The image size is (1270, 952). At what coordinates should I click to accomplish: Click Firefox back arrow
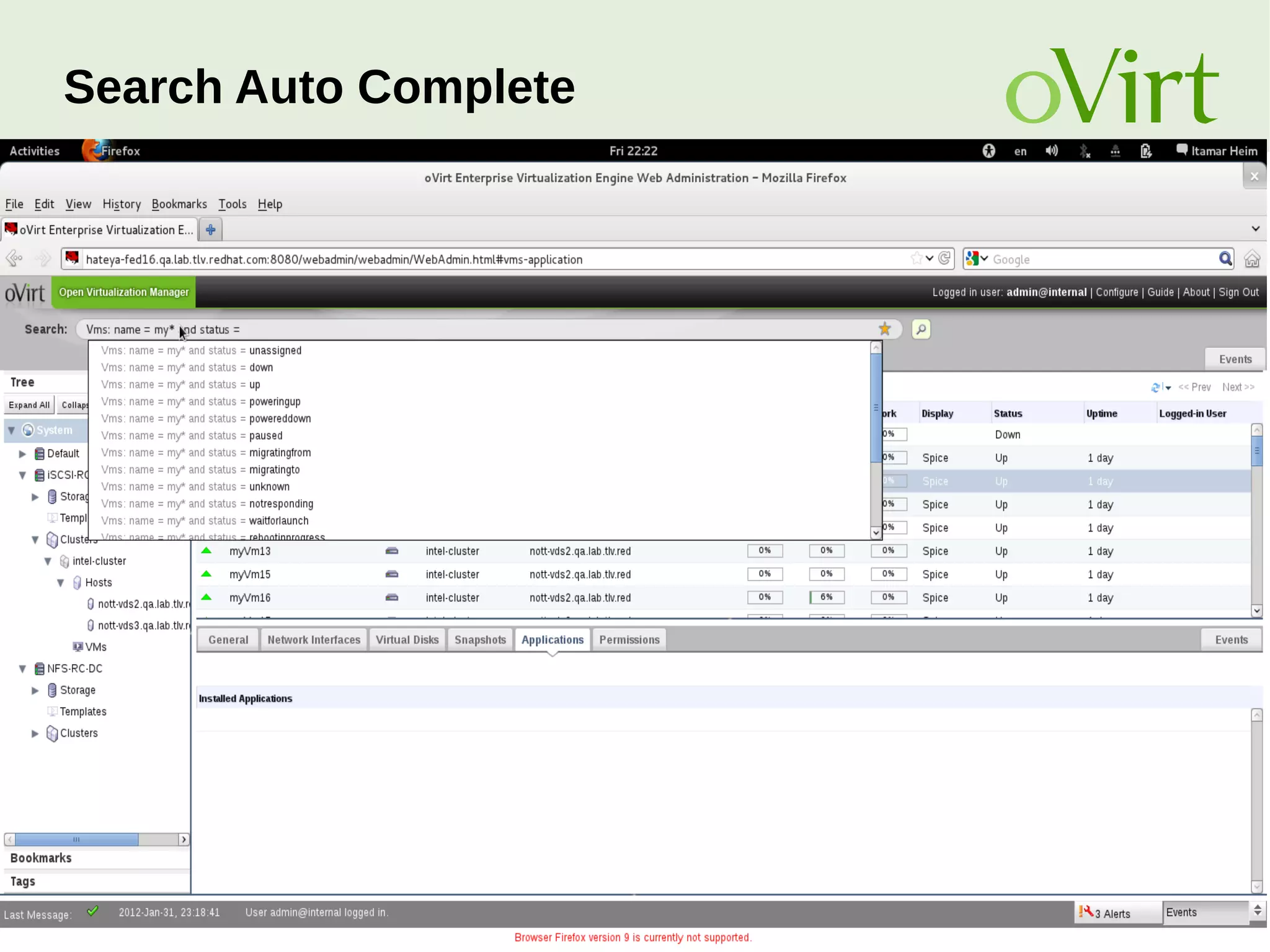pos(14,259)
